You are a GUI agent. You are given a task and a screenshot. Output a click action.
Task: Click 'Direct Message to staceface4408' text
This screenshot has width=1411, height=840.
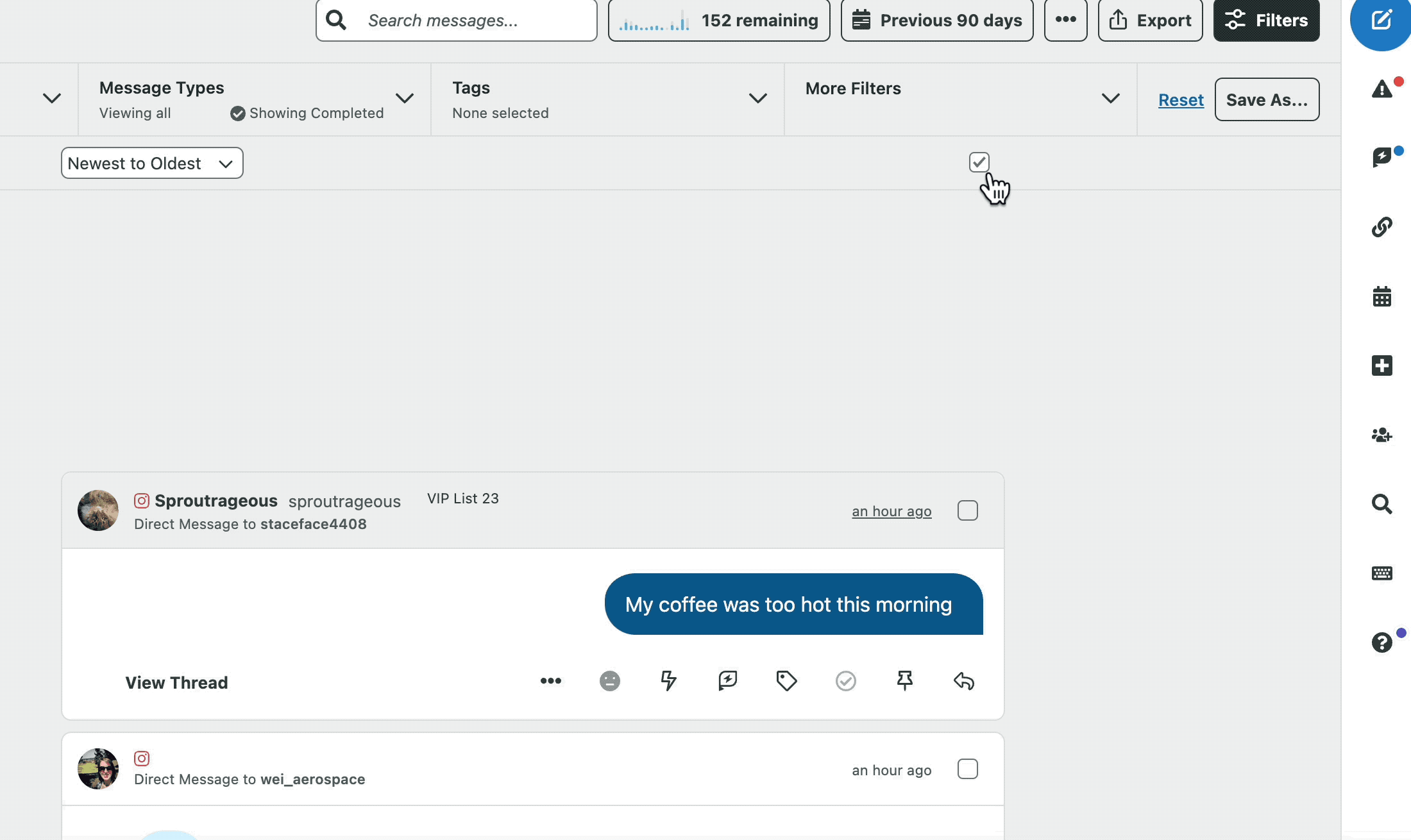250,525
